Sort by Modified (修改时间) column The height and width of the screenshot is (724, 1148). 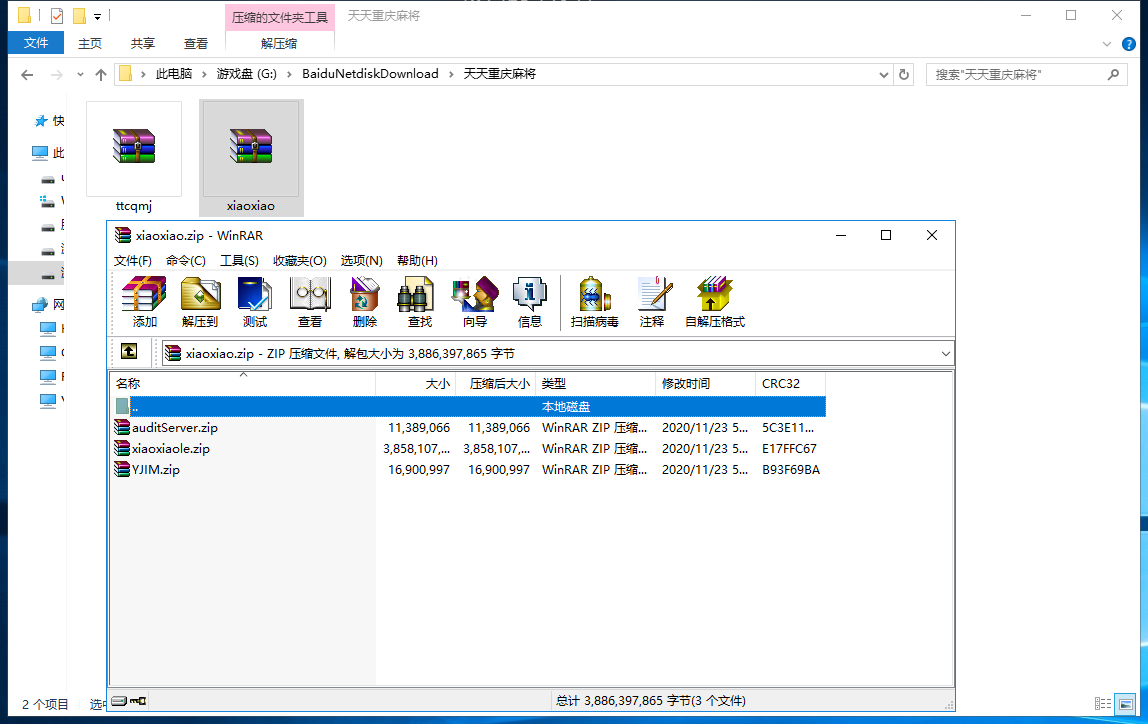[706, 384]
